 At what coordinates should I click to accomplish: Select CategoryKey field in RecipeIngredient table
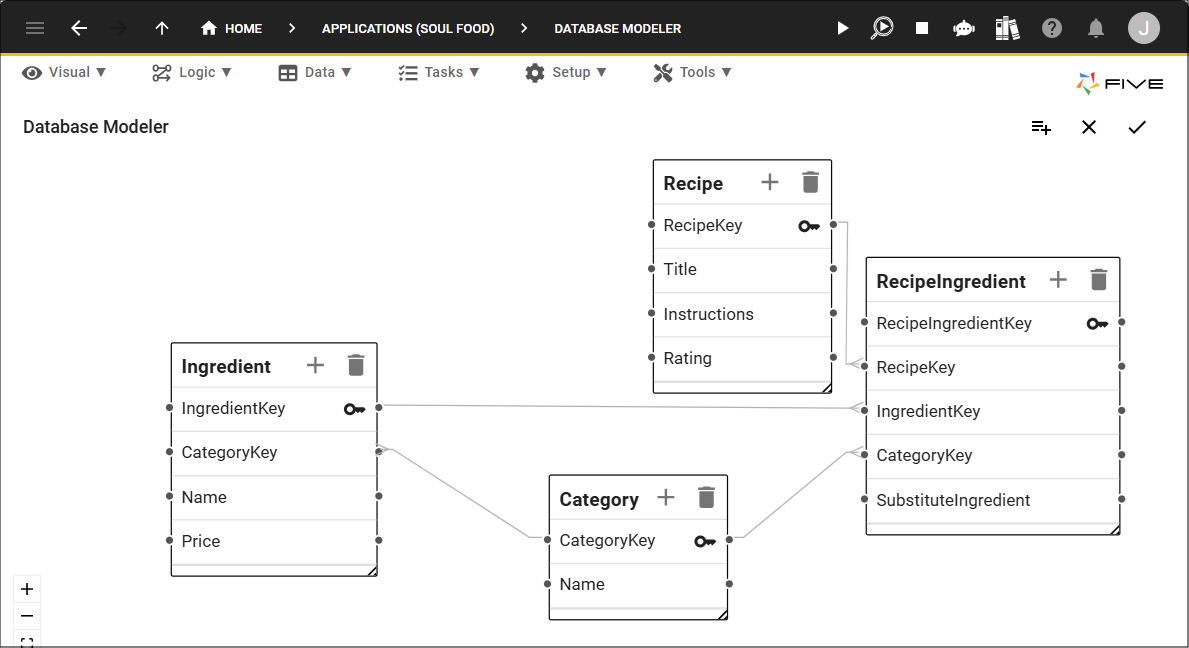993,455
